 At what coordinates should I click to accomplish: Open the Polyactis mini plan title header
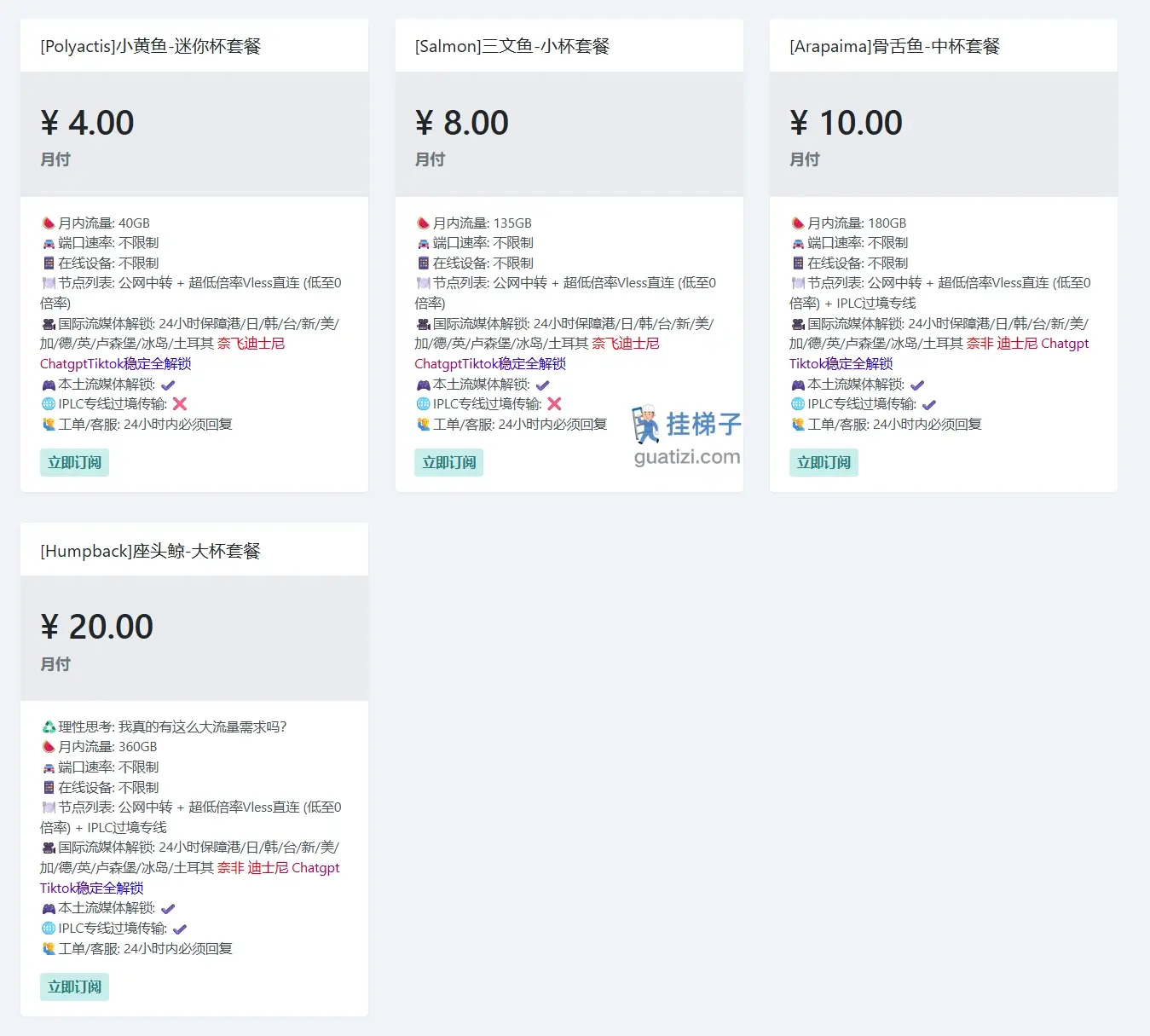(151, 46)
